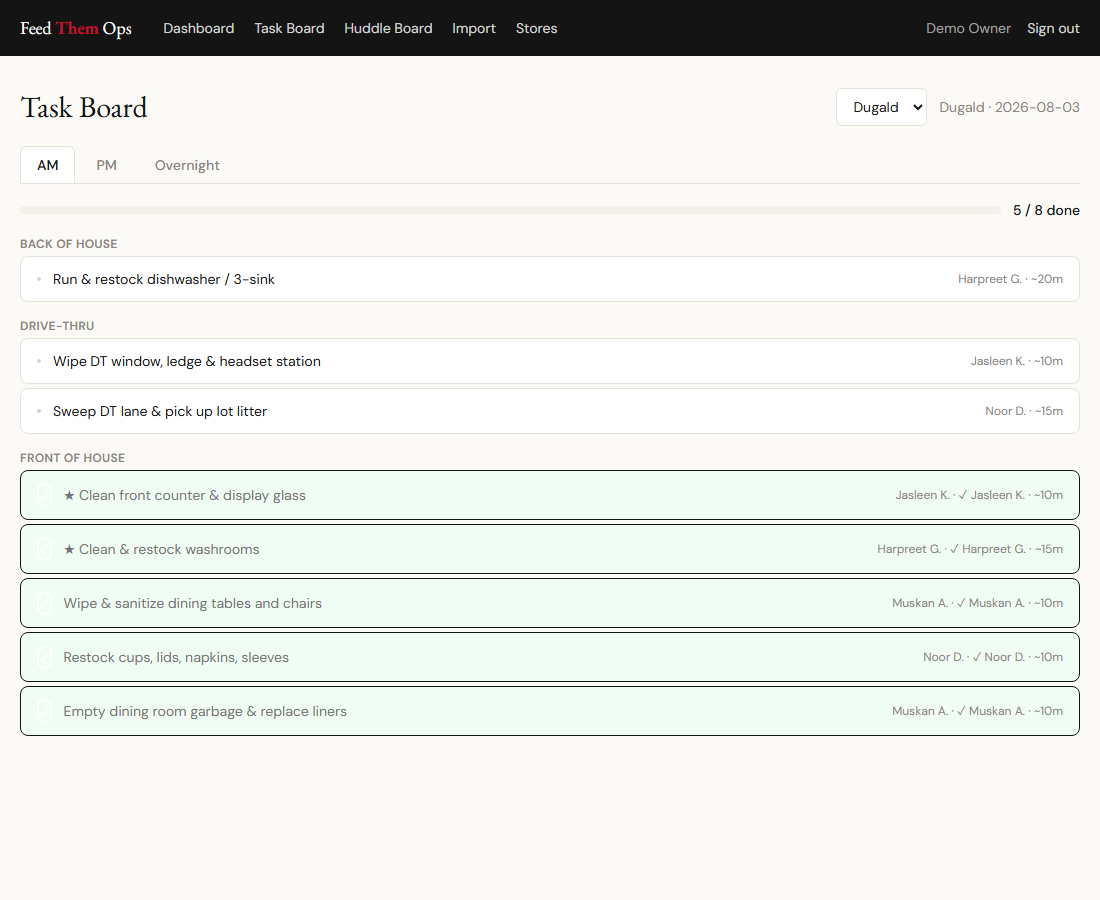
Task: Click 'Harpreet G. · ~20m' on dishwasher row
Action: (1010, 279)
